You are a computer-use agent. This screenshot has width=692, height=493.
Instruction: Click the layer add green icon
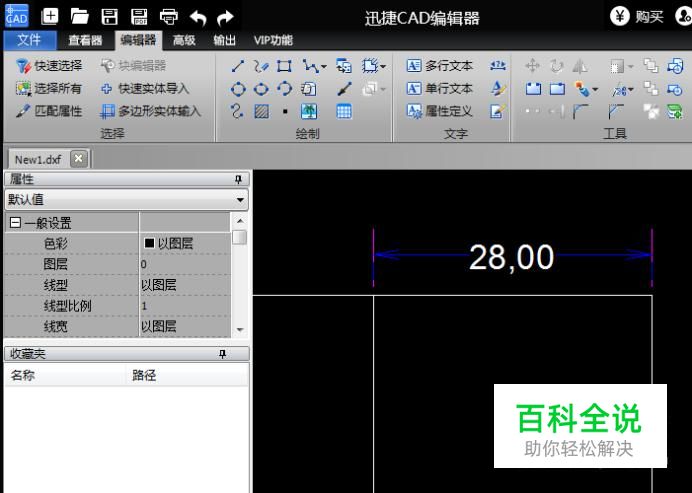point(675,111)
